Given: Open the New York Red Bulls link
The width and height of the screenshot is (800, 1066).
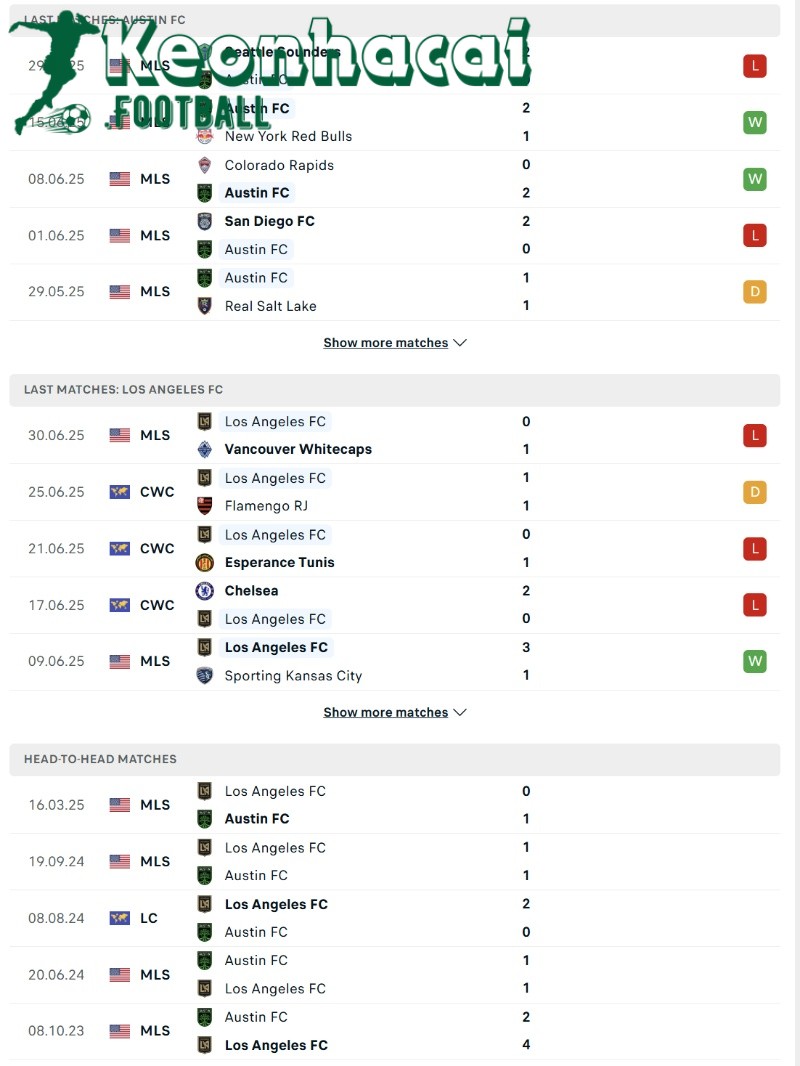Looking at the screenshot, I should coord(288,136).
